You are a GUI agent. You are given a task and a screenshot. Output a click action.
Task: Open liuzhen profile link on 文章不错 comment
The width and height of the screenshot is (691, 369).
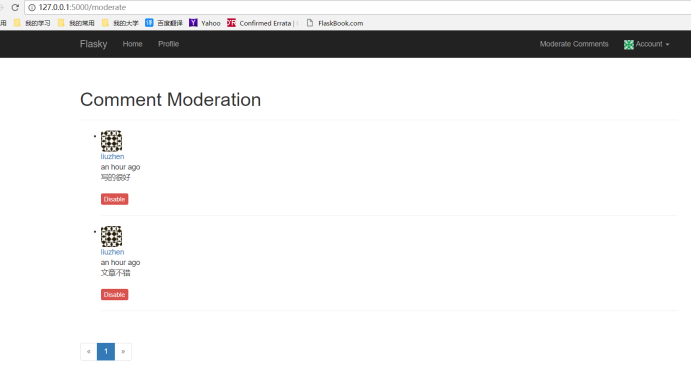[x=112, y=252]
